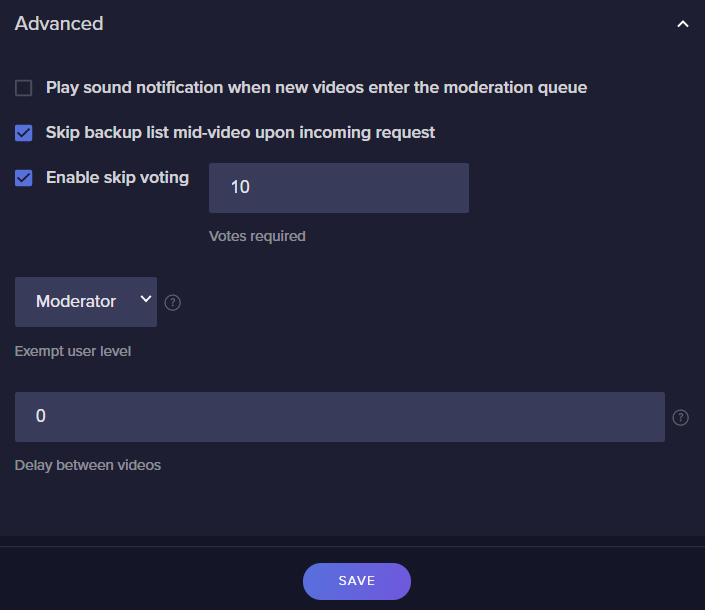Screen dimensions: 705x610
Task: Uncheck Skip backup list mid-video checkbox
Action: pyautogui.click(x=23, y=133)
